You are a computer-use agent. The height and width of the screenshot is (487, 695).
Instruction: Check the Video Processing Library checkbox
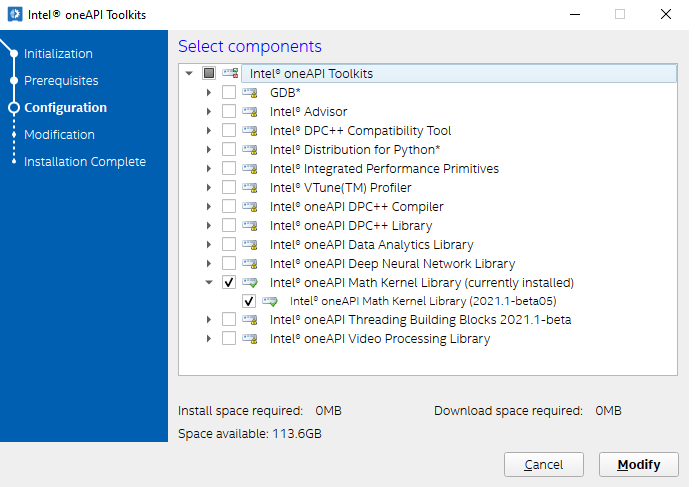pyautogui.click(x=229, y=339)
